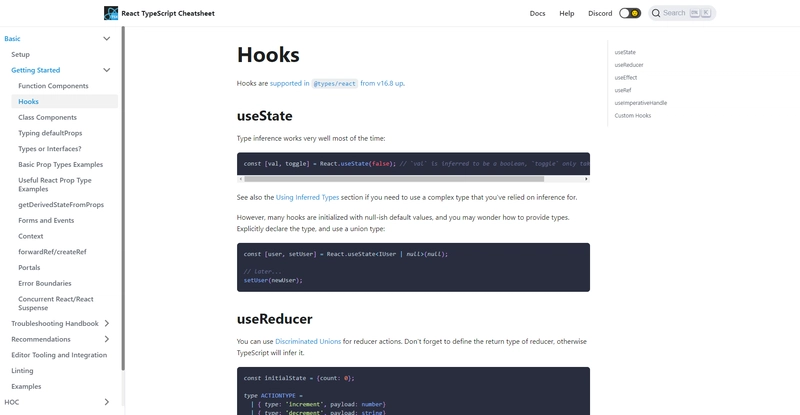This screenshot has height=415, width=800.
Task: Collapse the Getting Started section chevron
Action: click(x=107, y=70)
